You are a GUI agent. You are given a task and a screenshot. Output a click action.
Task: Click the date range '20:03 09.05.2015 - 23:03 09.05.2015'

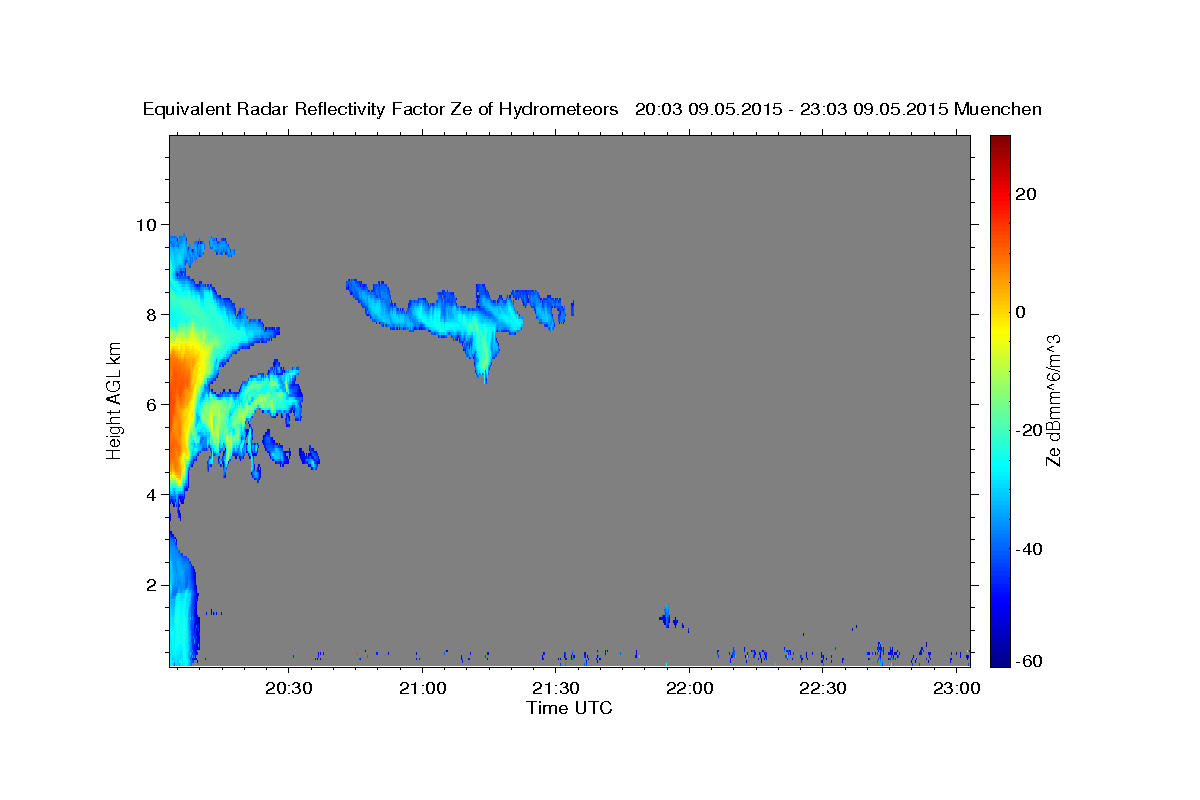point(792,110)
